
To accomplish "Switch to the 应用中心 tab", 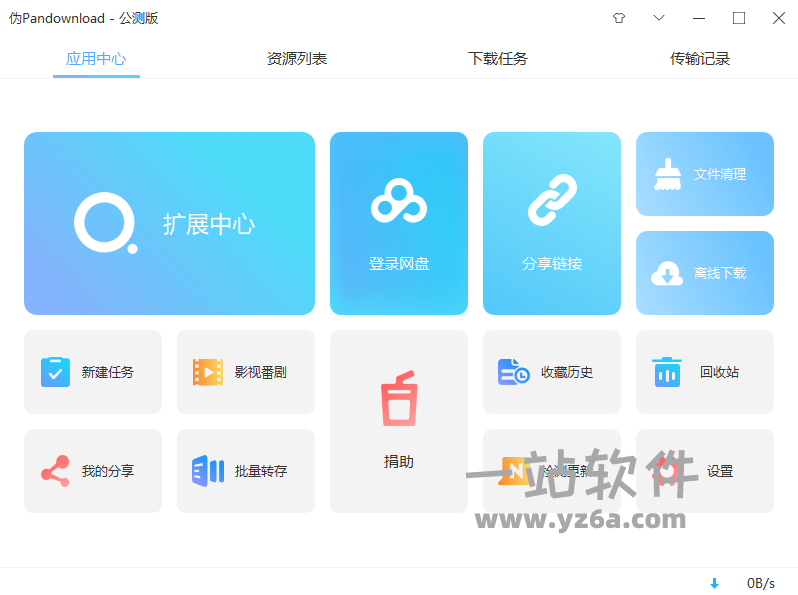I will pyautogui.click(x=96, y=59).
